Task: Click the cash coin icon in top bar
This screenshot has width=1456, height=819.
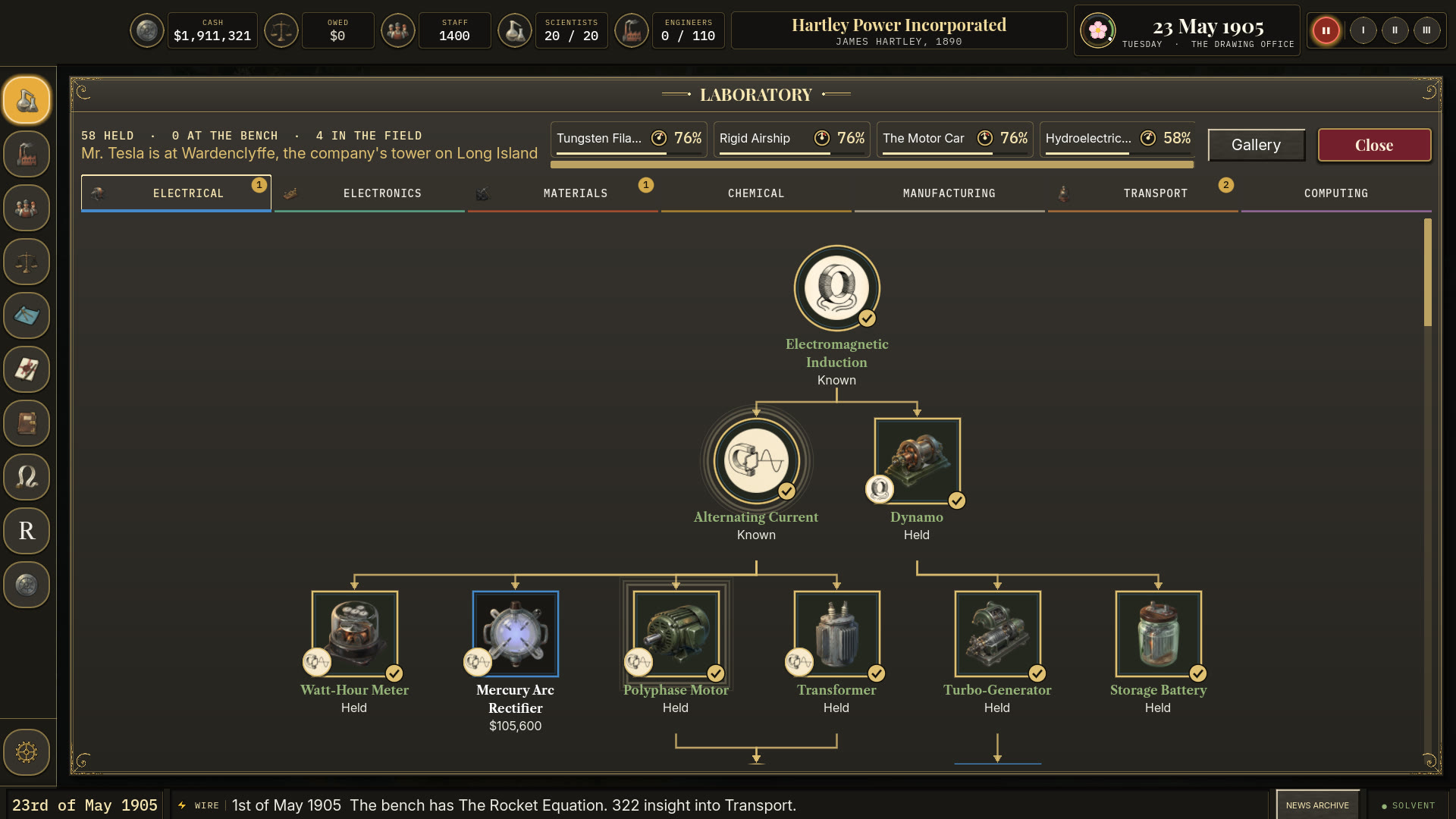Action: tap(147, 31)
